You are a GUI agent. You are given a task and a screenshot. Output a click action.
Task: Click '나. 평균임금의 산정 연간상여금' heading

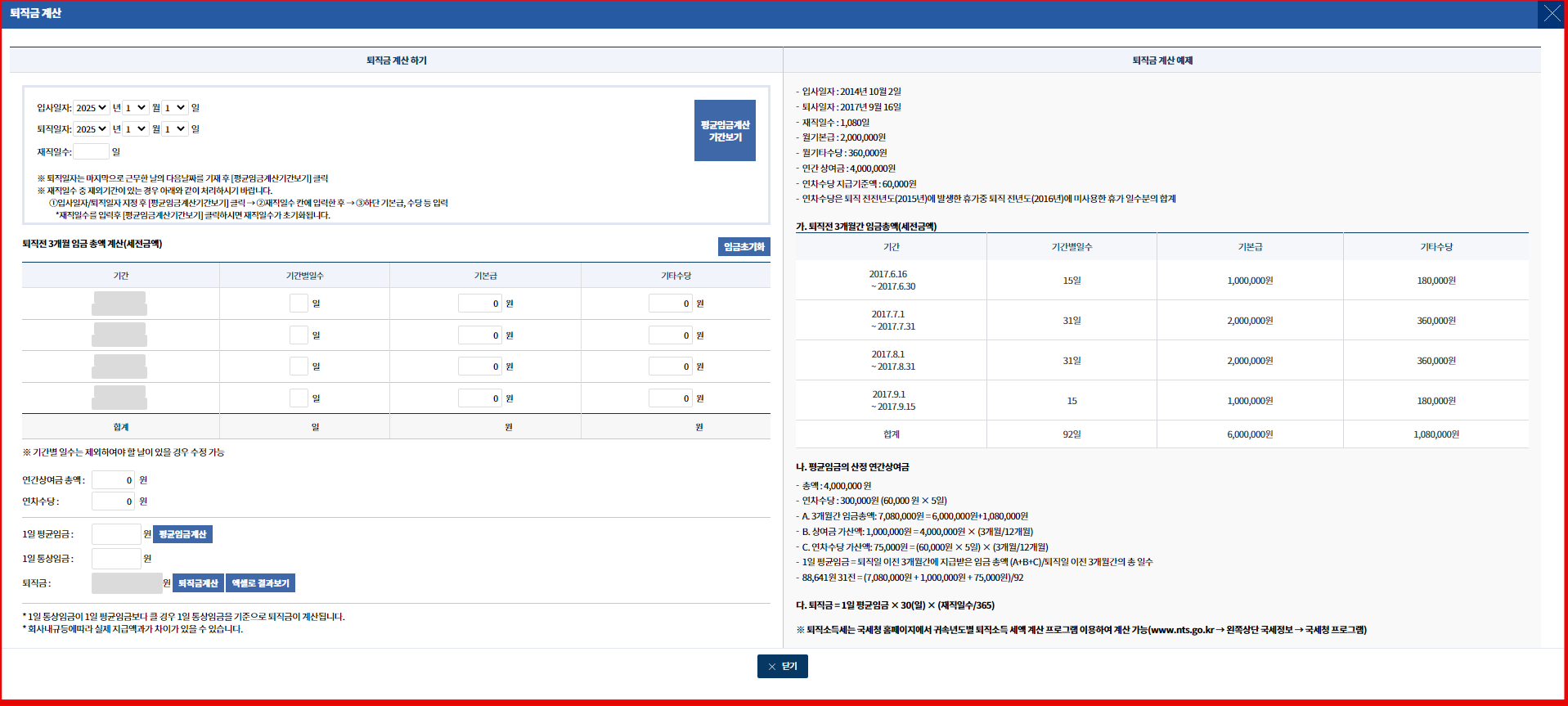(x=852, y=467)
